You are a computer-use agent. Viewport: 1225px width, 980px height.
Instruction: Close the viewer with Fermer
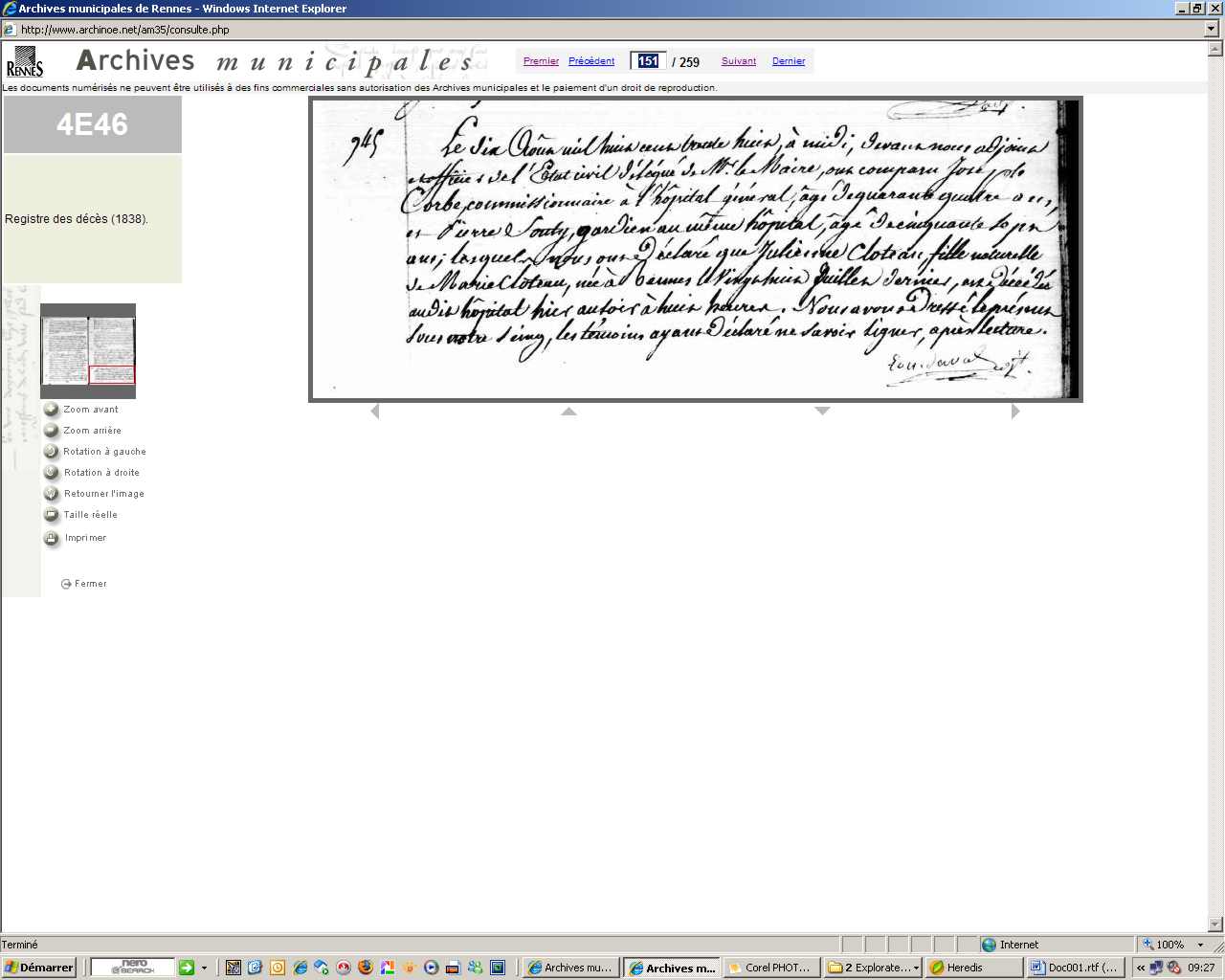pos(84,584)
